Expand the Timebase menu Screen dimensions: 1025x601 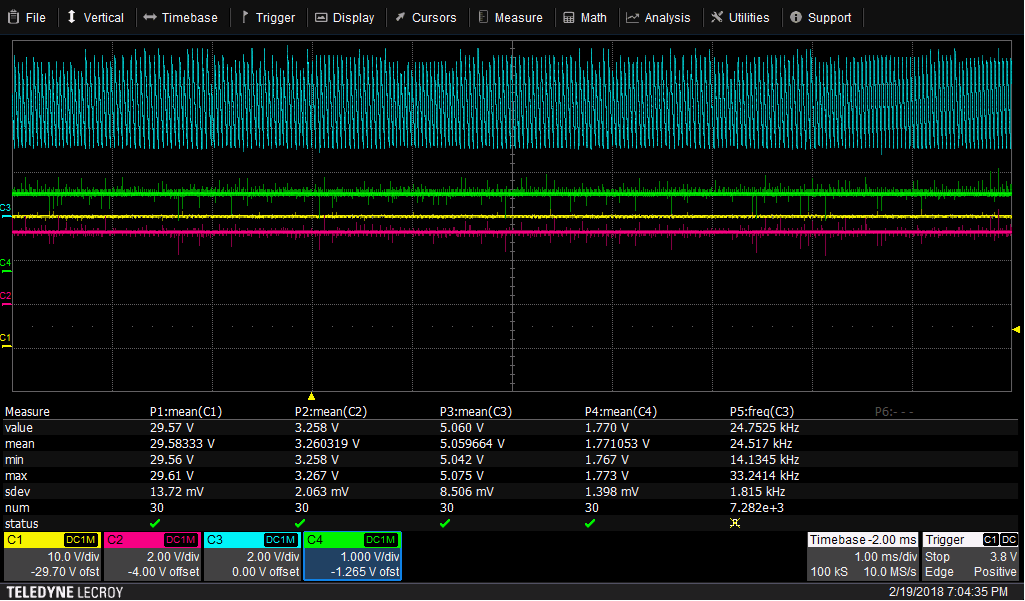point(180,17)
